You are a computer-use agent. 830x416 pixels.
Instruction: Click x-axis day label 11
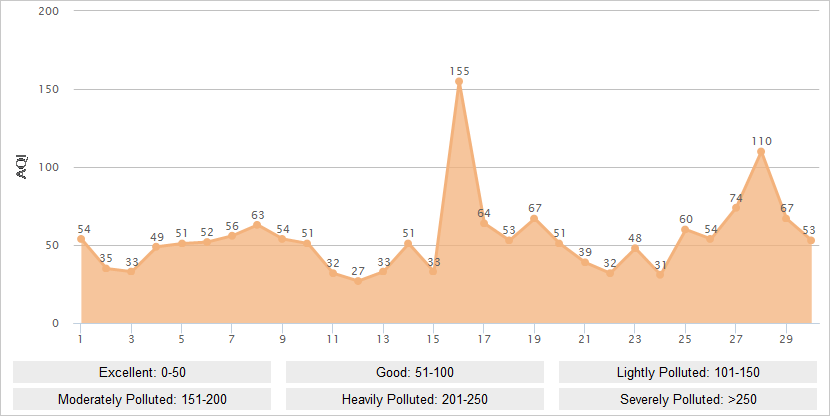332,339
